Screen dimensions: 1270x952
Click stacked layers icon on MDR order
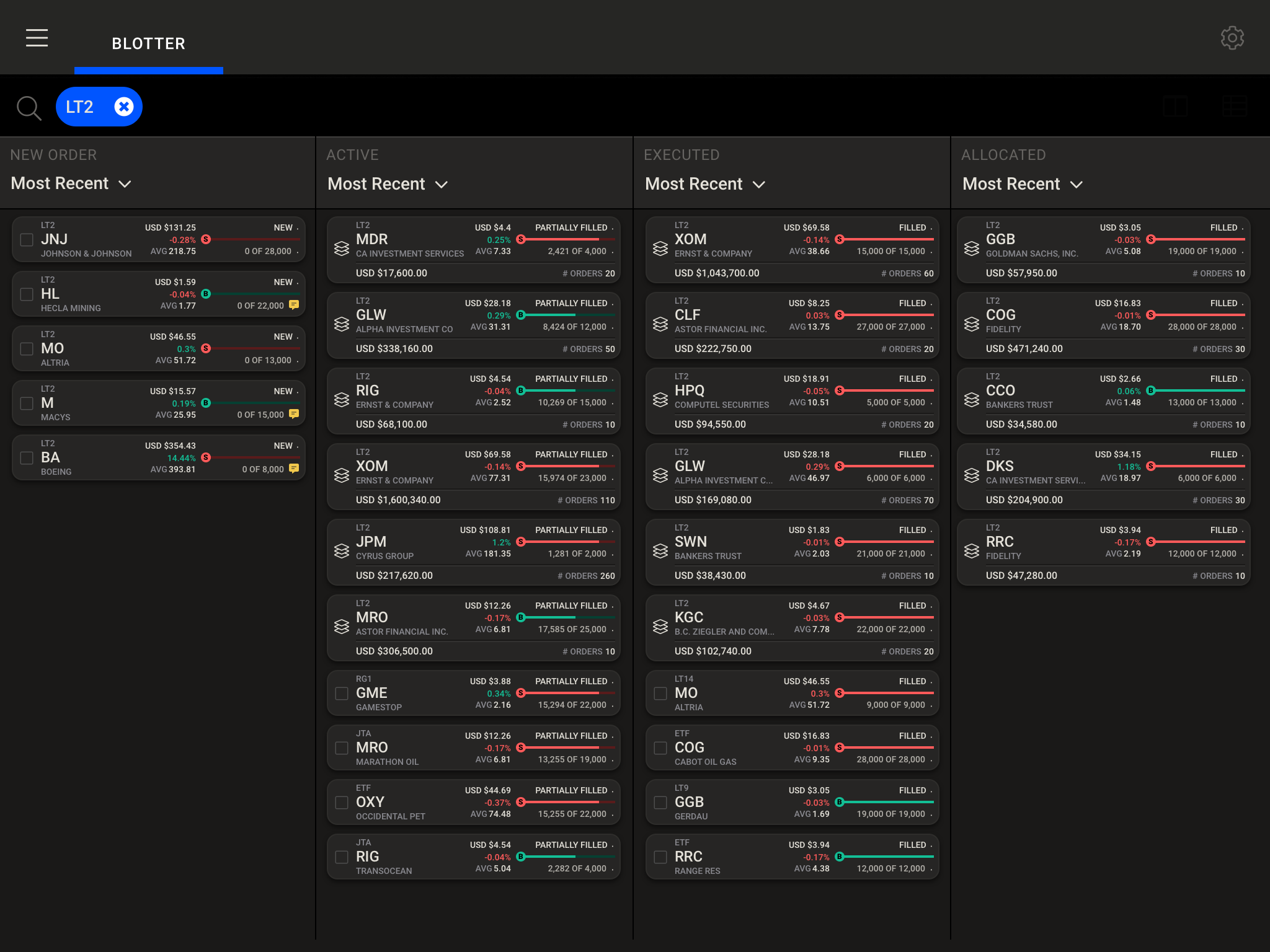(x=342, y=249)
